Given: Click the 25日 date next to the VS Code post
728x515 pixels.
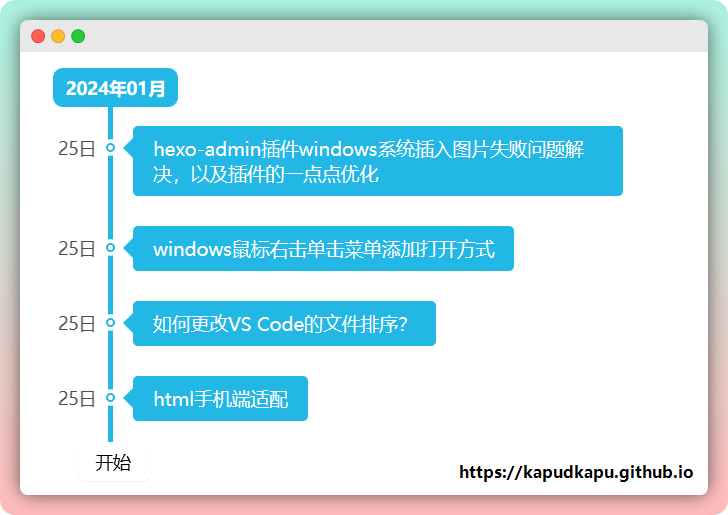Looking at the screenshot, I should [x=76, y=323].
